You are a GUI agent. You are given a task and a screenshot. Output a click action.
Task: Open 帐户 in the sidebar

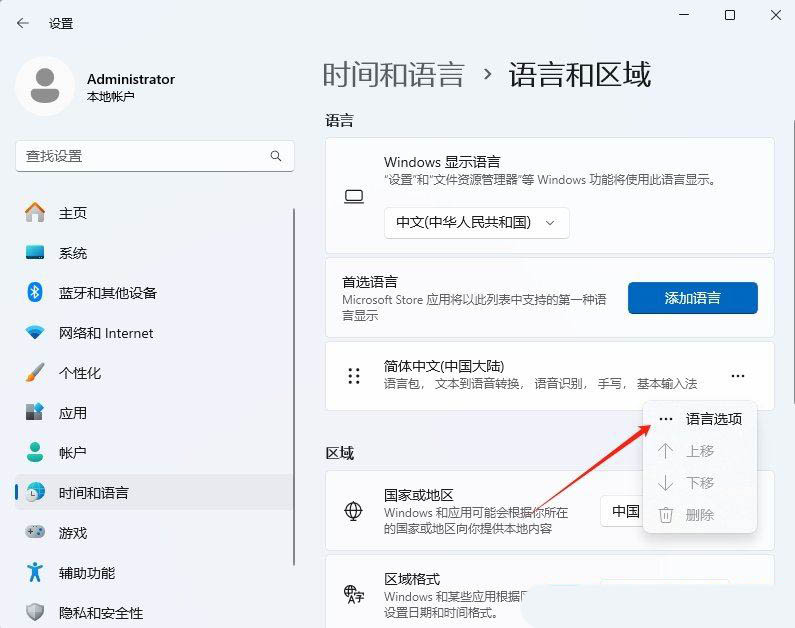(152, 452)
